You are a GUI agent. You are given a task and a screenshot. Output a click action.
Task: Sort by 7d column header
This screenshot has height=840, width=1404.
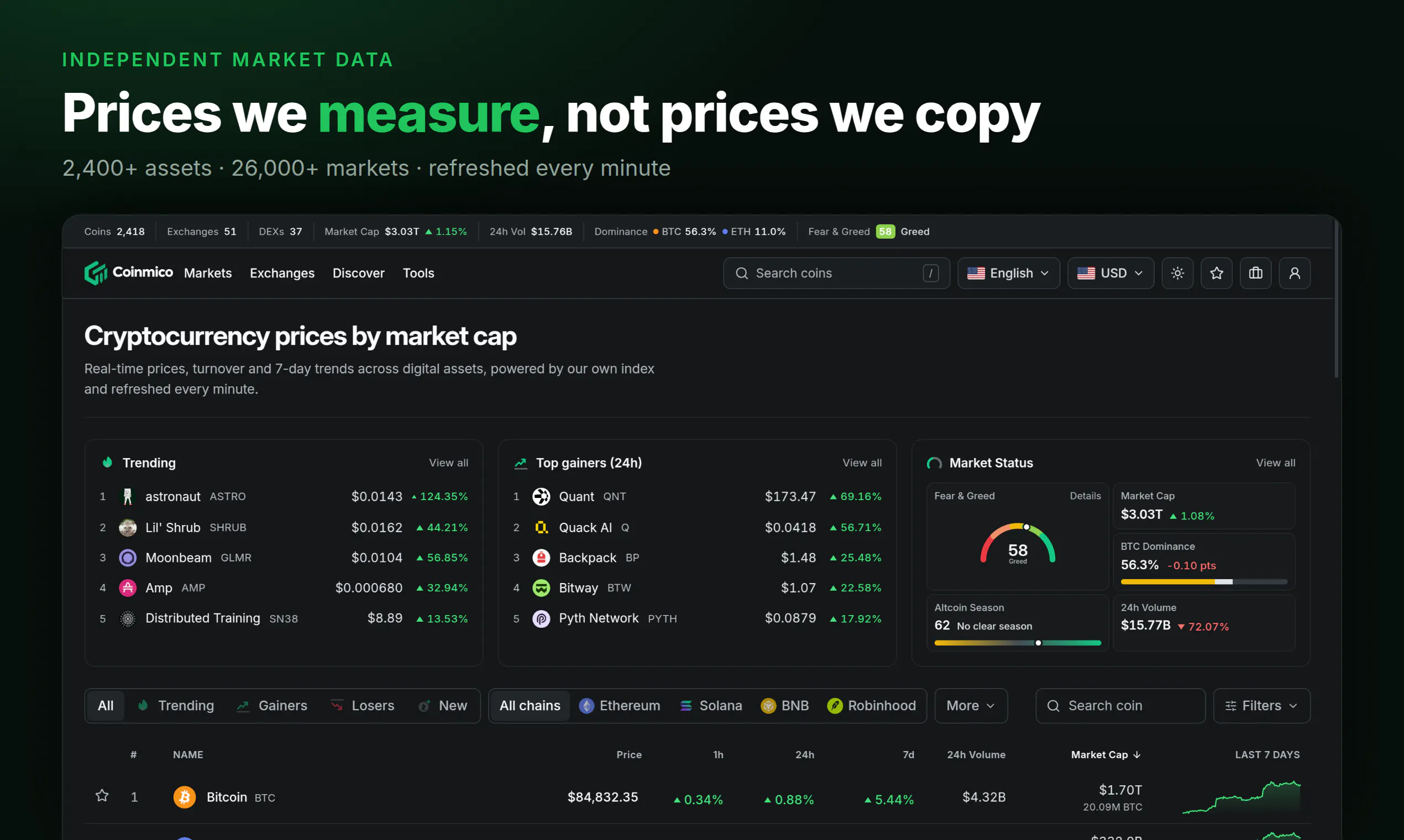coord(908,754)
